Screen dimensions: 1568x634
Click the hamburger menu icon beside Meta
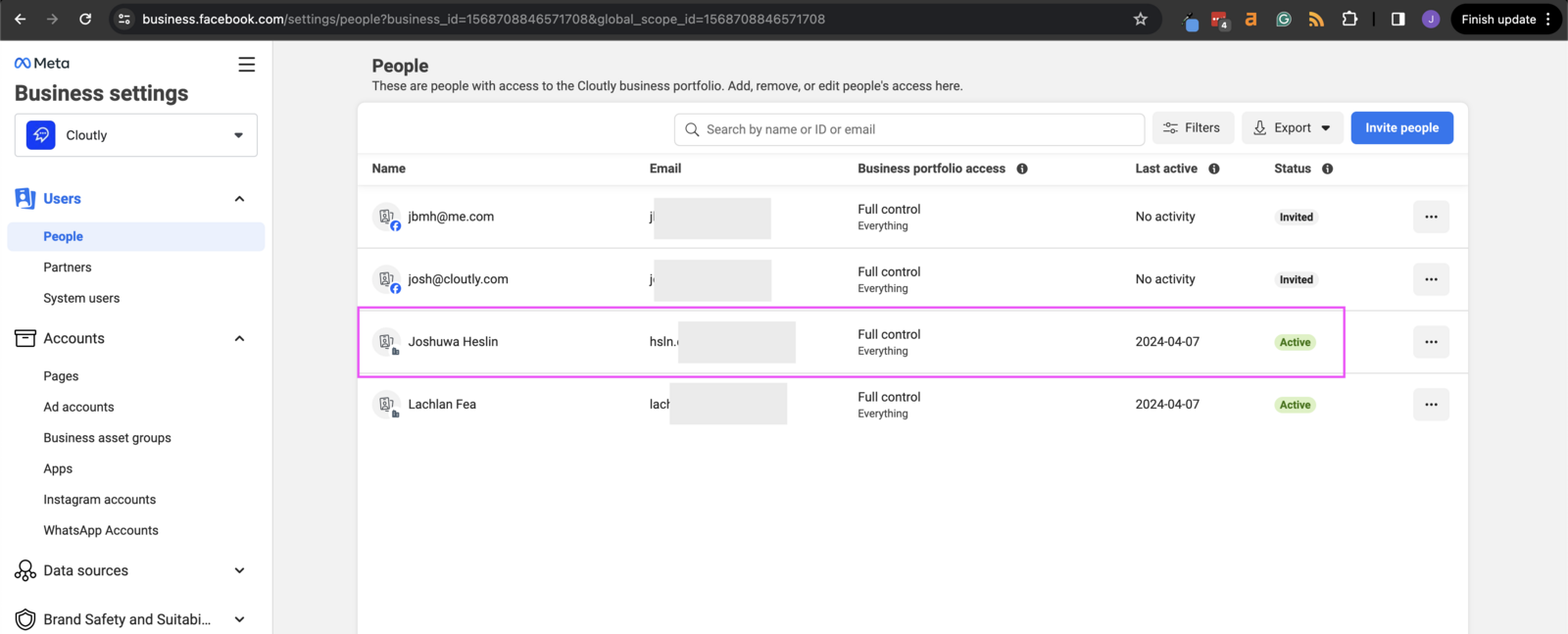click(x=246, y=65)
